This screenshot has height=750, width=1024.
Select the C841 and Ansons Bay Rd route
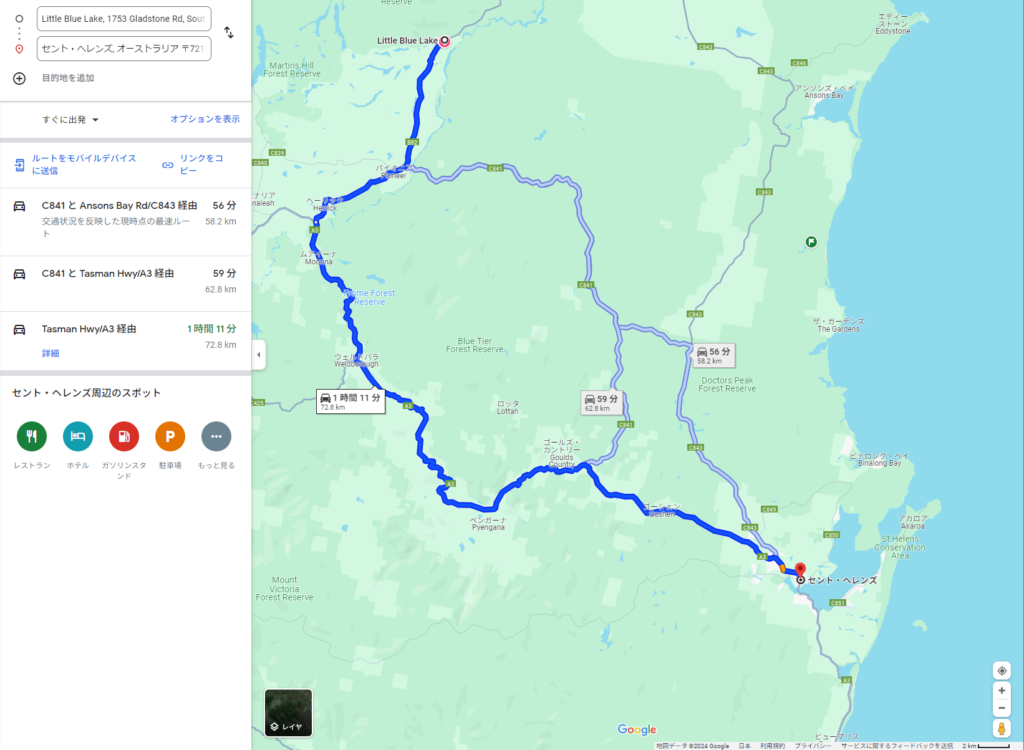(125, 221)
